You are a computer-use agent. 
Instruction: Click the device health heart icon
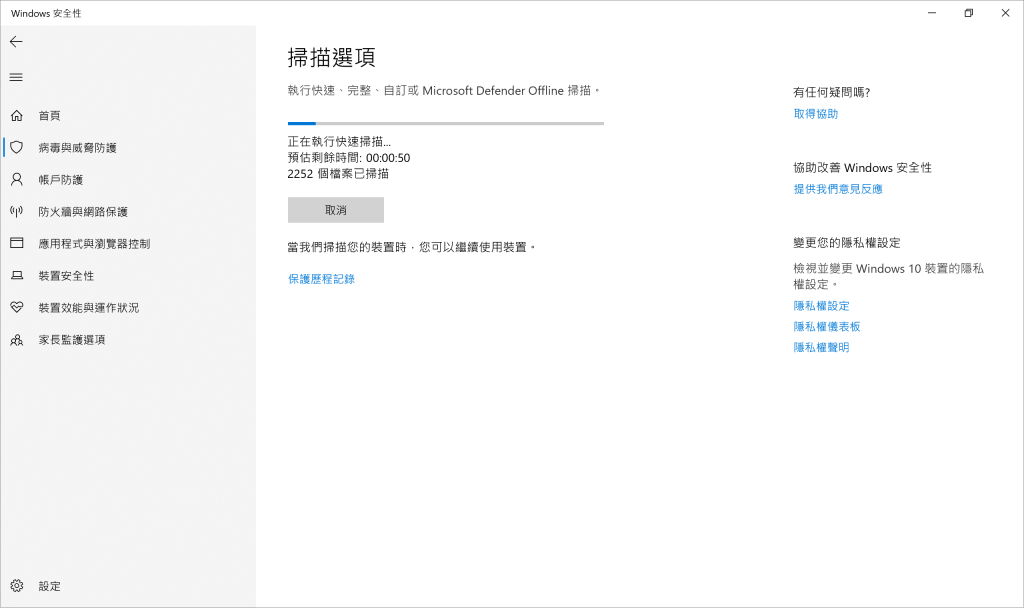pyautogui.click(x=16, y=308)
